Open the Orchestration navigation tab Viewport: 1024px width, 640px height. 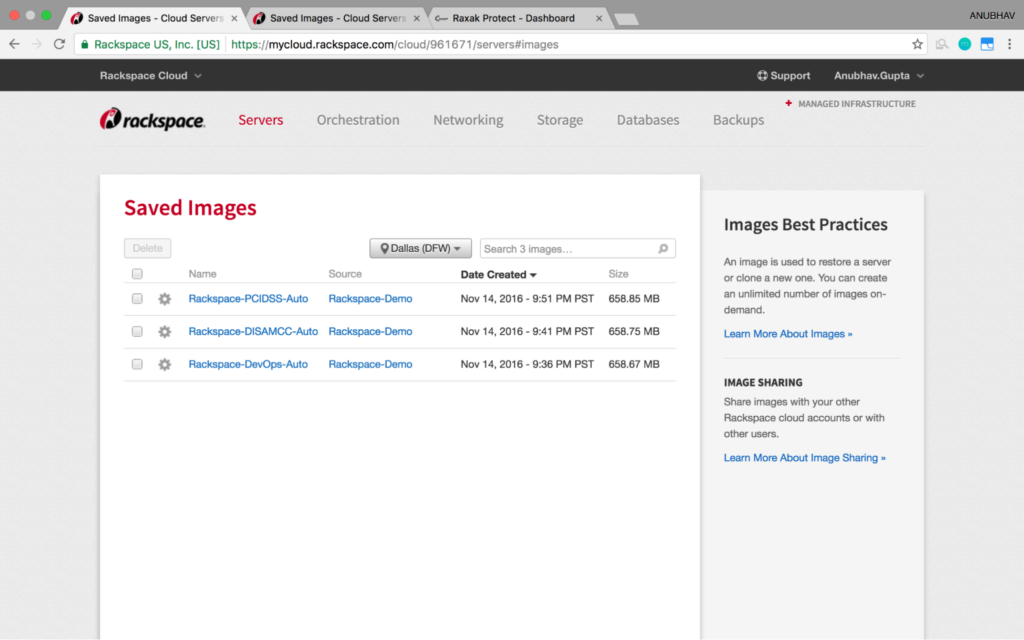point(358,120)
